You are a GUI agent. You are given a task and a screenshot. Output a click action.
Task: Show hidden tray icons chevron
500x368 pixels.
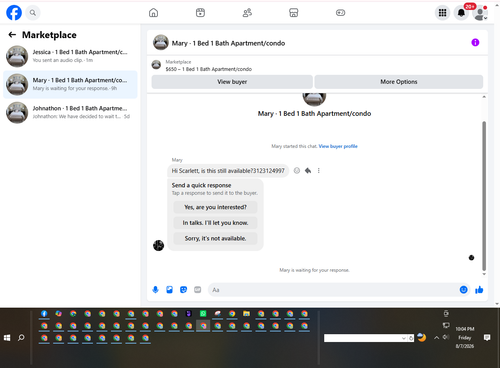[x=436, y=338]
